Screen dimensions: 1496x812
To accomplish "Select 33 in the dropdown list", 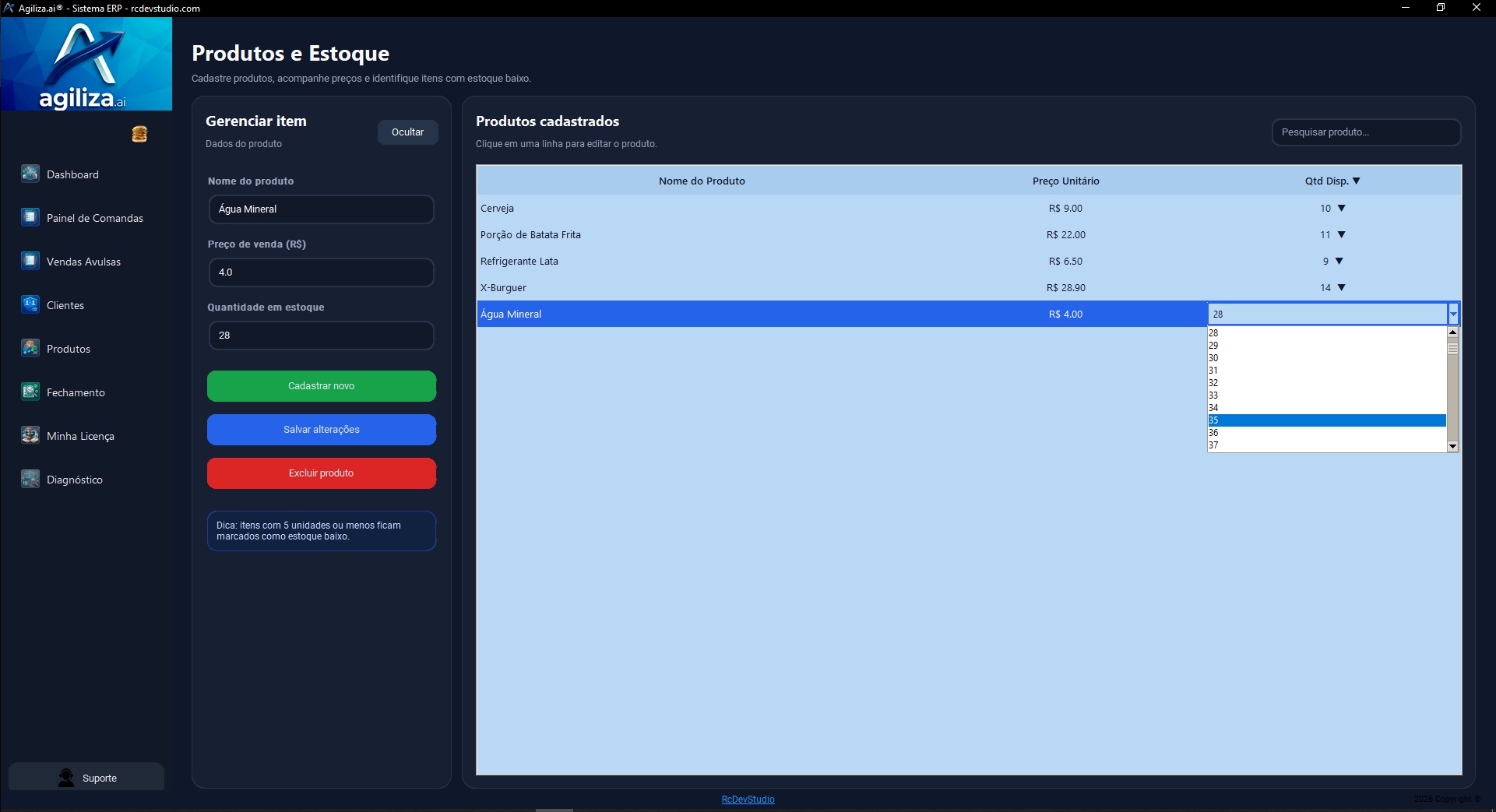I will click(x=1327, y=395).
